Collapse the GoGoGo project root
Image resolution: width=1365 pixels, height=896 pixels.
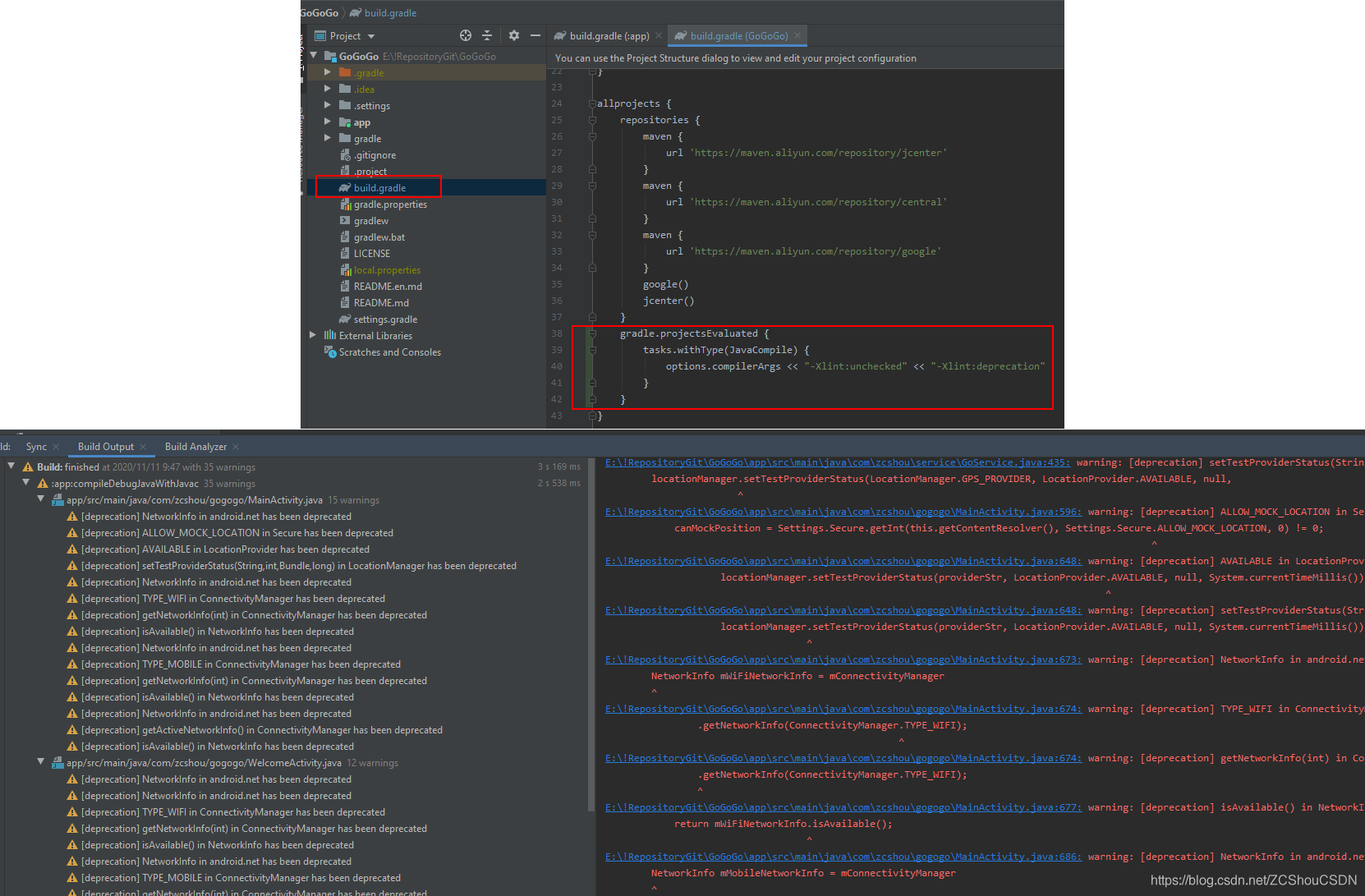click(314, 56)
